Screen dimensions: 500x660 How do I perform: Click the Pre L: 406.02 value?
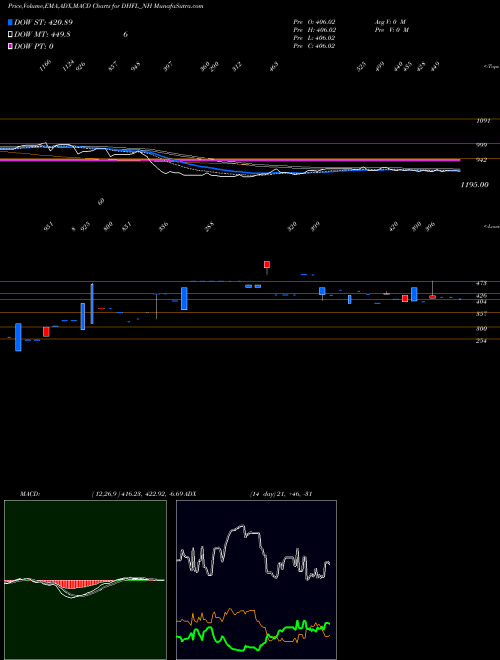[314, 38]
